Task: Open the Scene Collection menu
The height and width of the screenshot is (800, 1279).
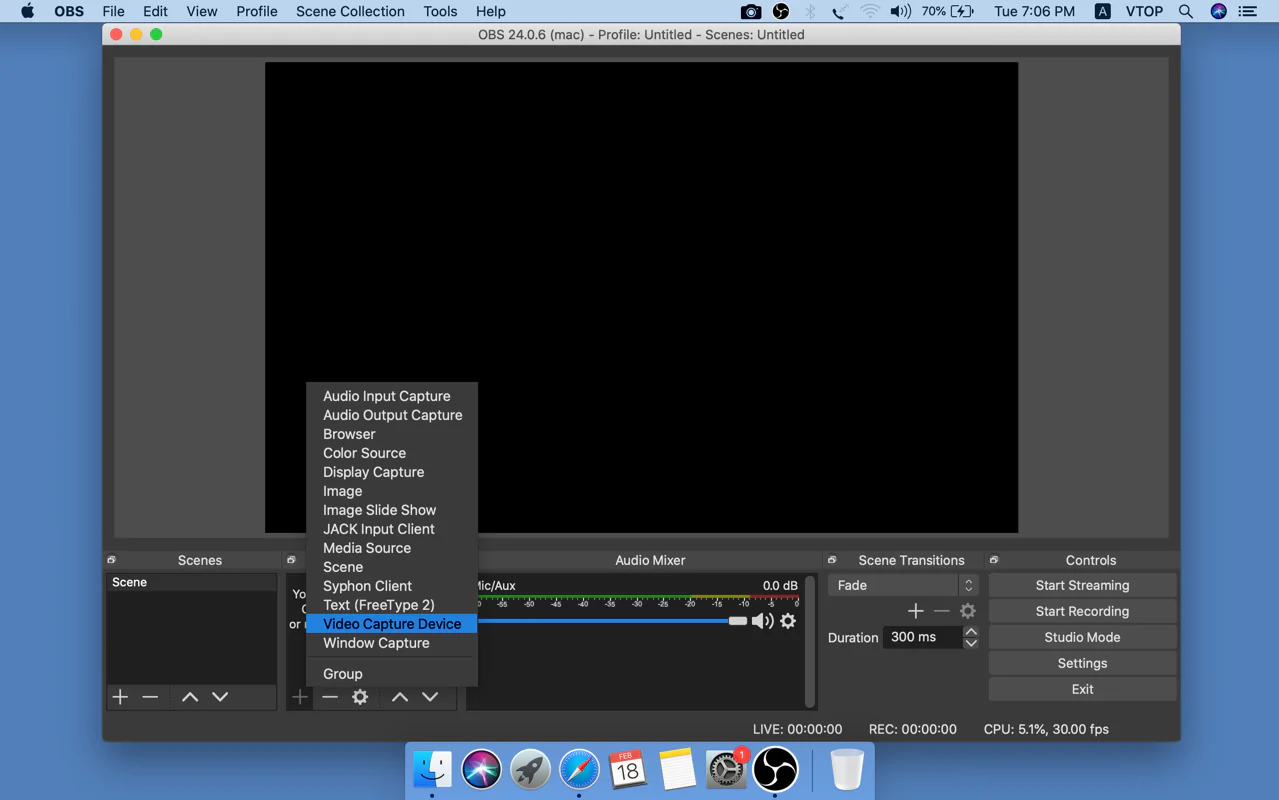Action: pyautogui.click(x=350, y=11)
